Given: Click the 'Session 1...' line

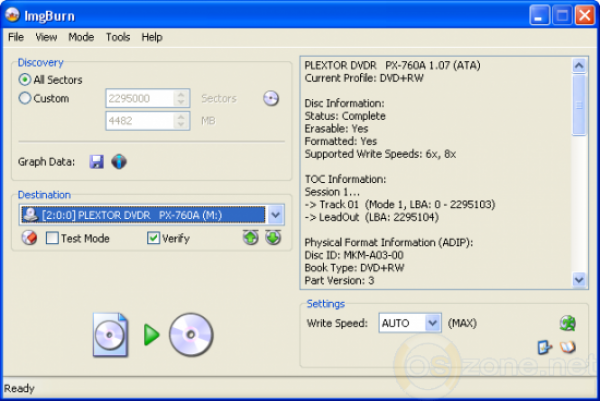Looking at the screenshot, I should 332,192.
